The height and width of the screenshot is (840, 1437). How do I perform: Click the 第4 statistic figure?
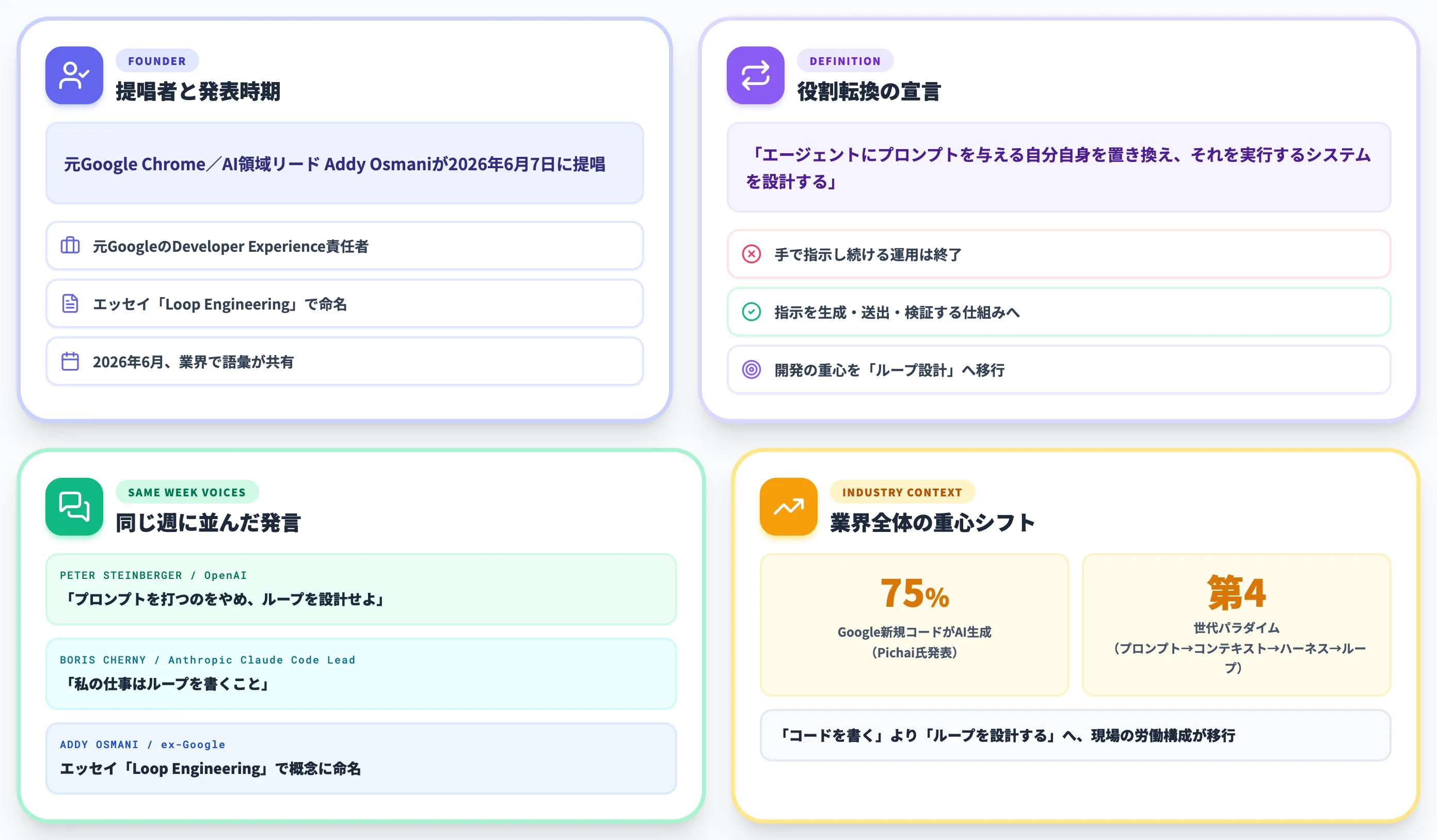click(x=1236, y=593)
